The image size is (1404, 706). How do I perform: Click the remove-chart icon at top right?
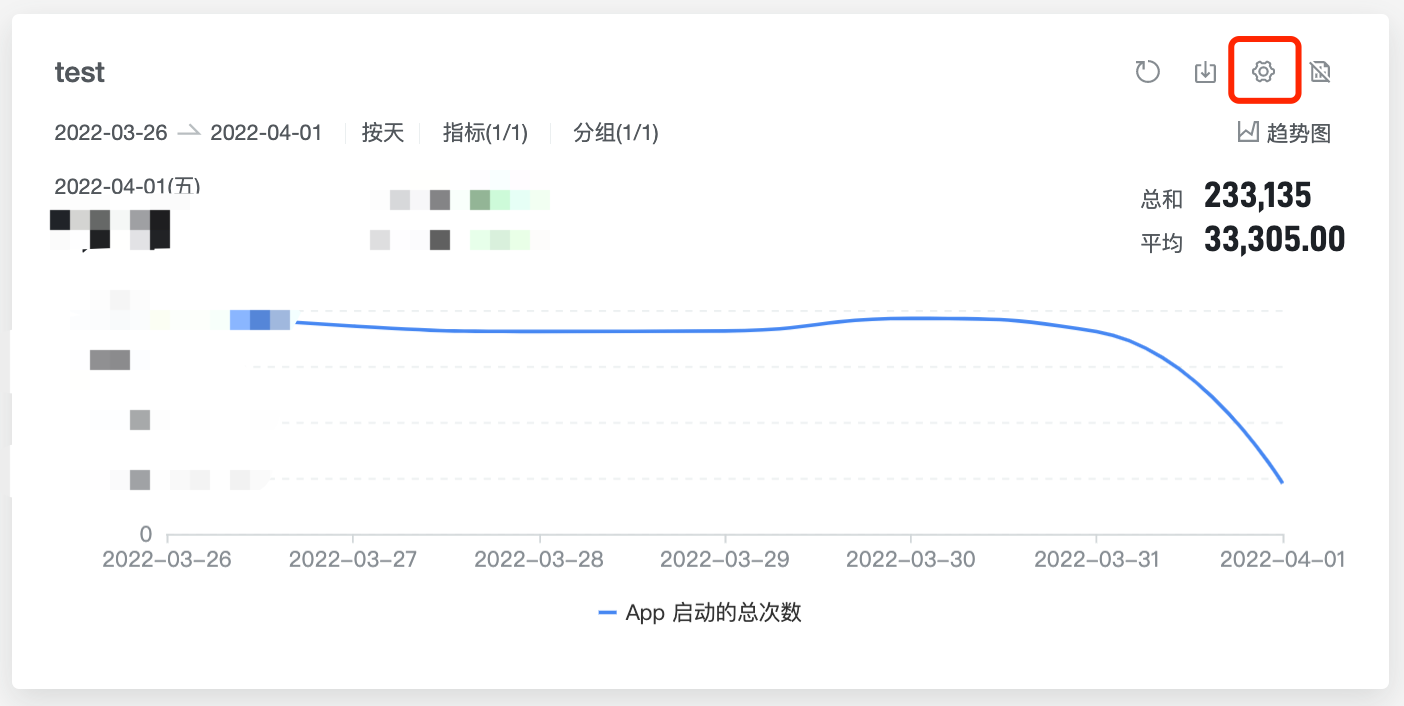click(1320, 72)
